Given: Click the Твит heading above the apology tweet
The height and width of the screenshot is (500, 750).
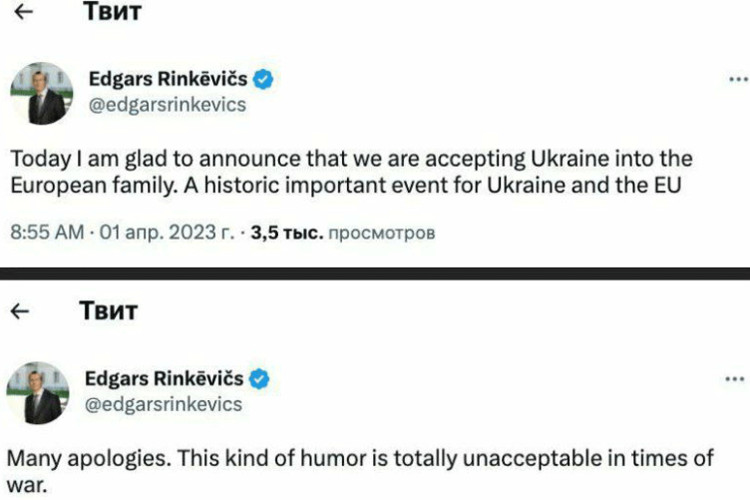Looking at the screenshot, I should point(108,311).
